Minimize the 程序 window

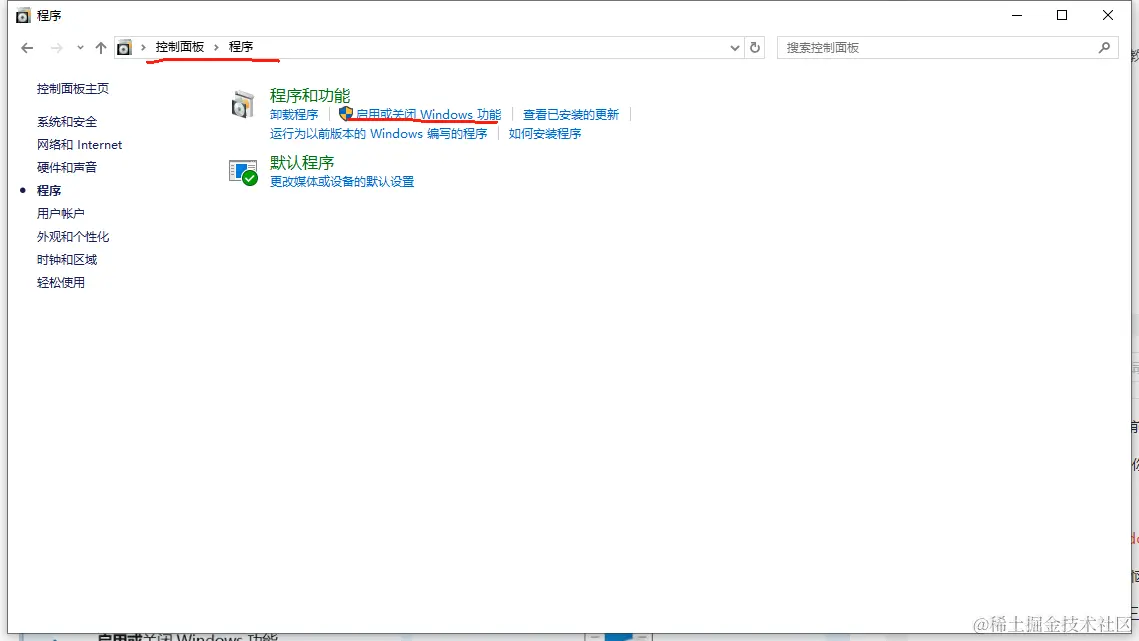pyautogui.click(x=1017, y=15)
